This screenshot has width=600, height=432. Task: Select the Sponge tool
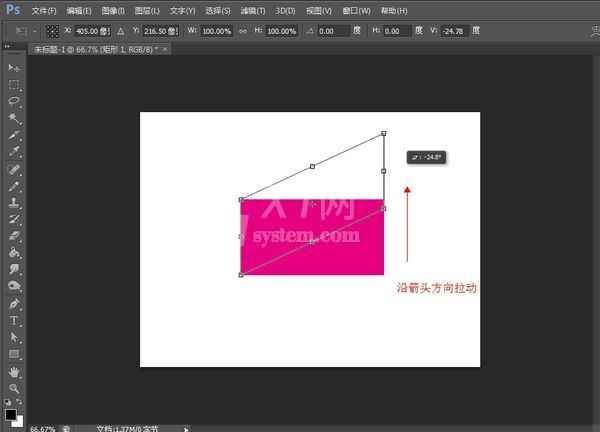click(x=14, y=285)
